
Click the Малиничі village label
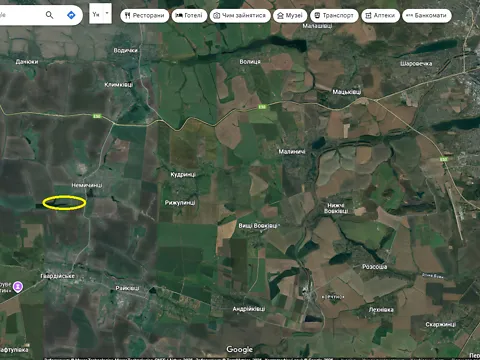[x=292, y=152]
